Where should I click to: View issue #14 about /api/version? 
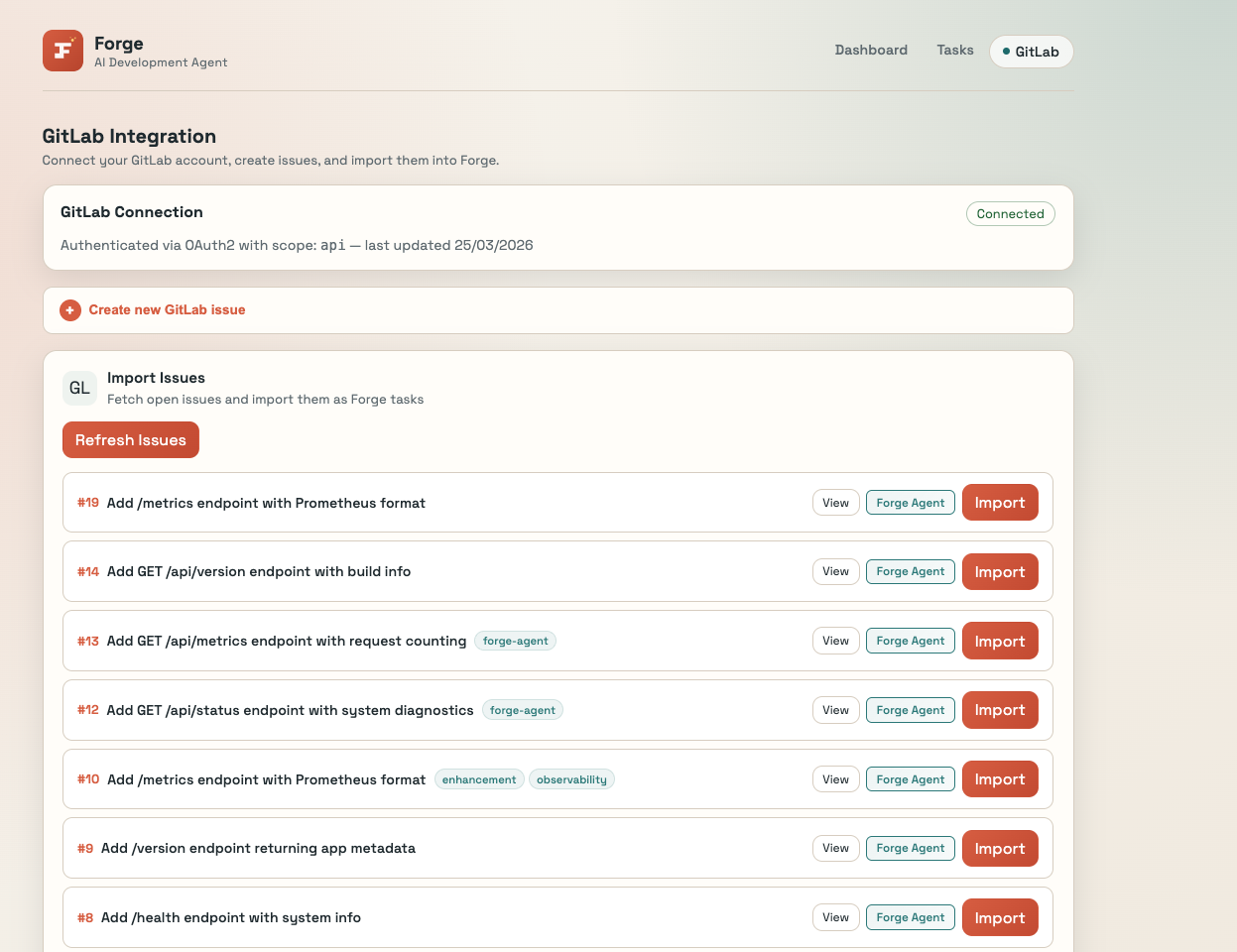pos(836,572)
